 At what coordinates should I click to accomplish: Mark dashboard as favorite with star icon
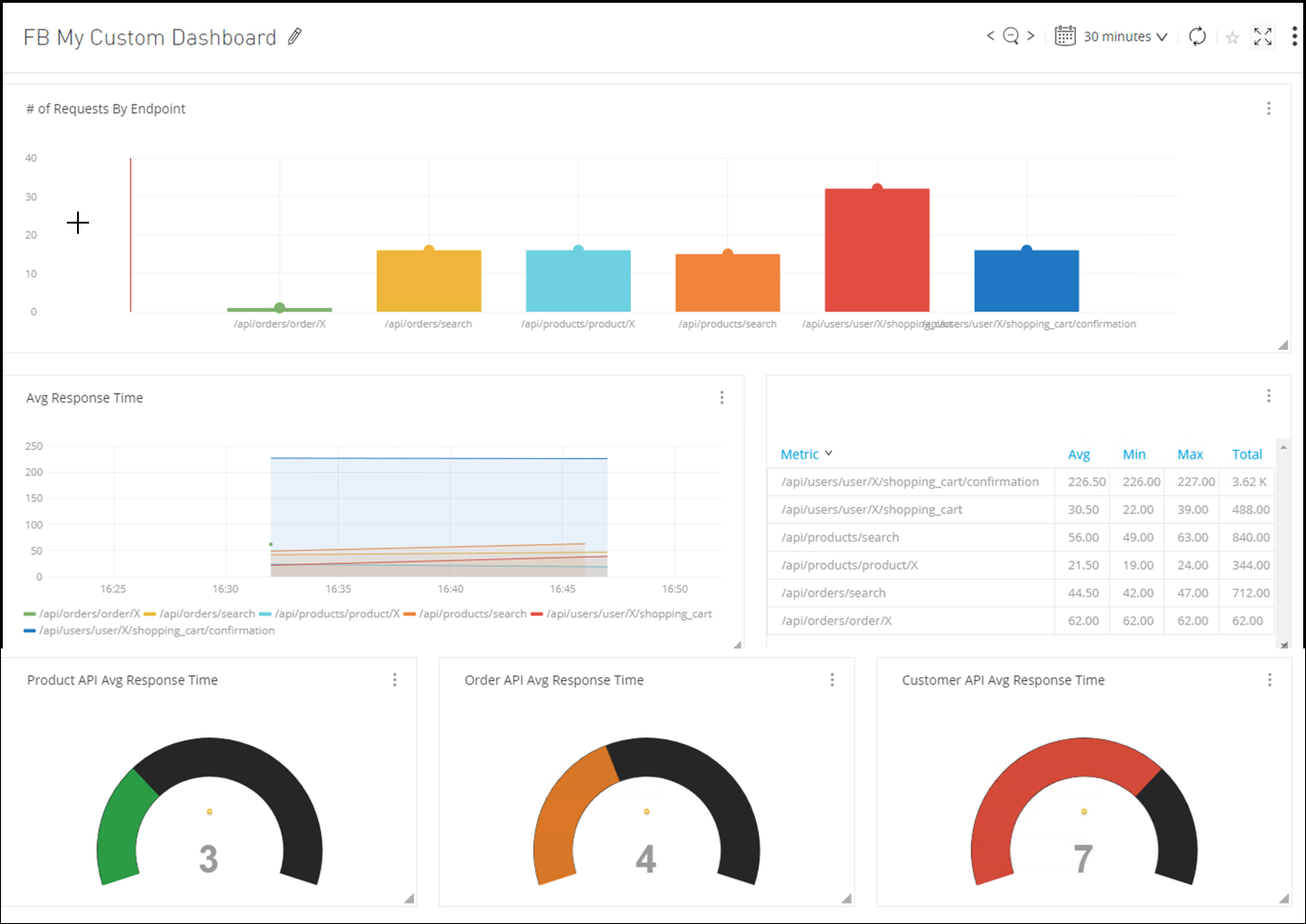pos(1232,37)
